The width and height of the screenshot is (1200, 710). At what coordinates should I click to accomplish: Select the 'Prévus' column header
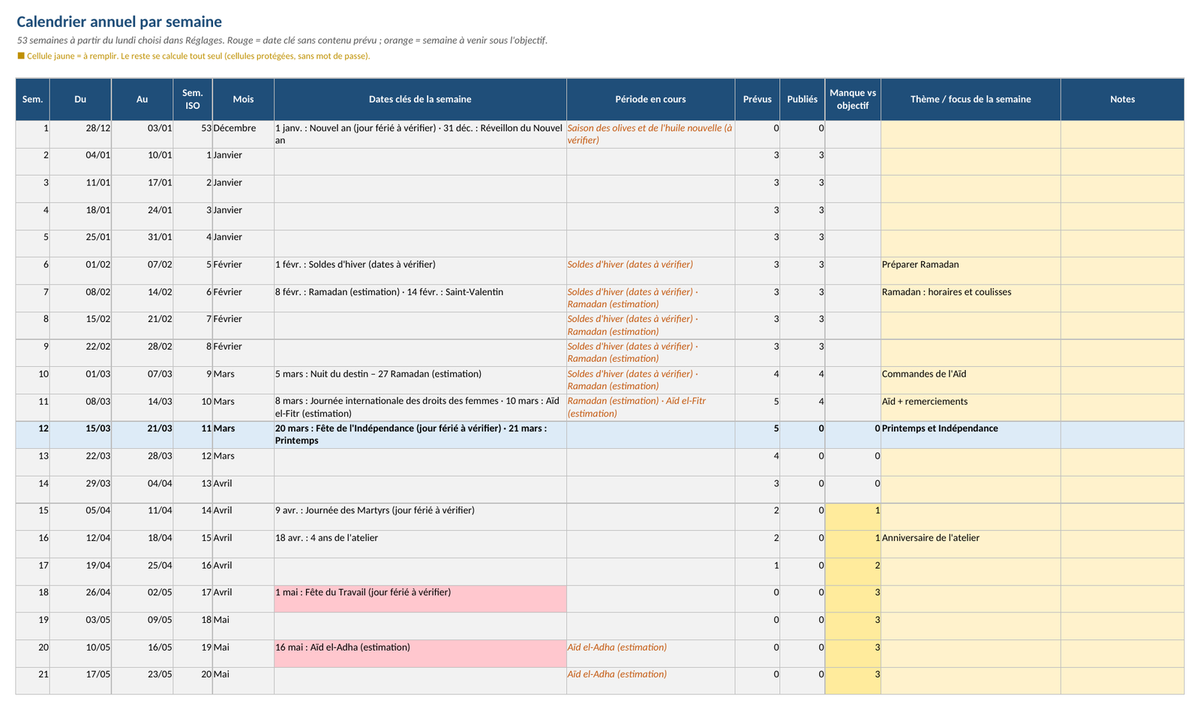point(758,99)
